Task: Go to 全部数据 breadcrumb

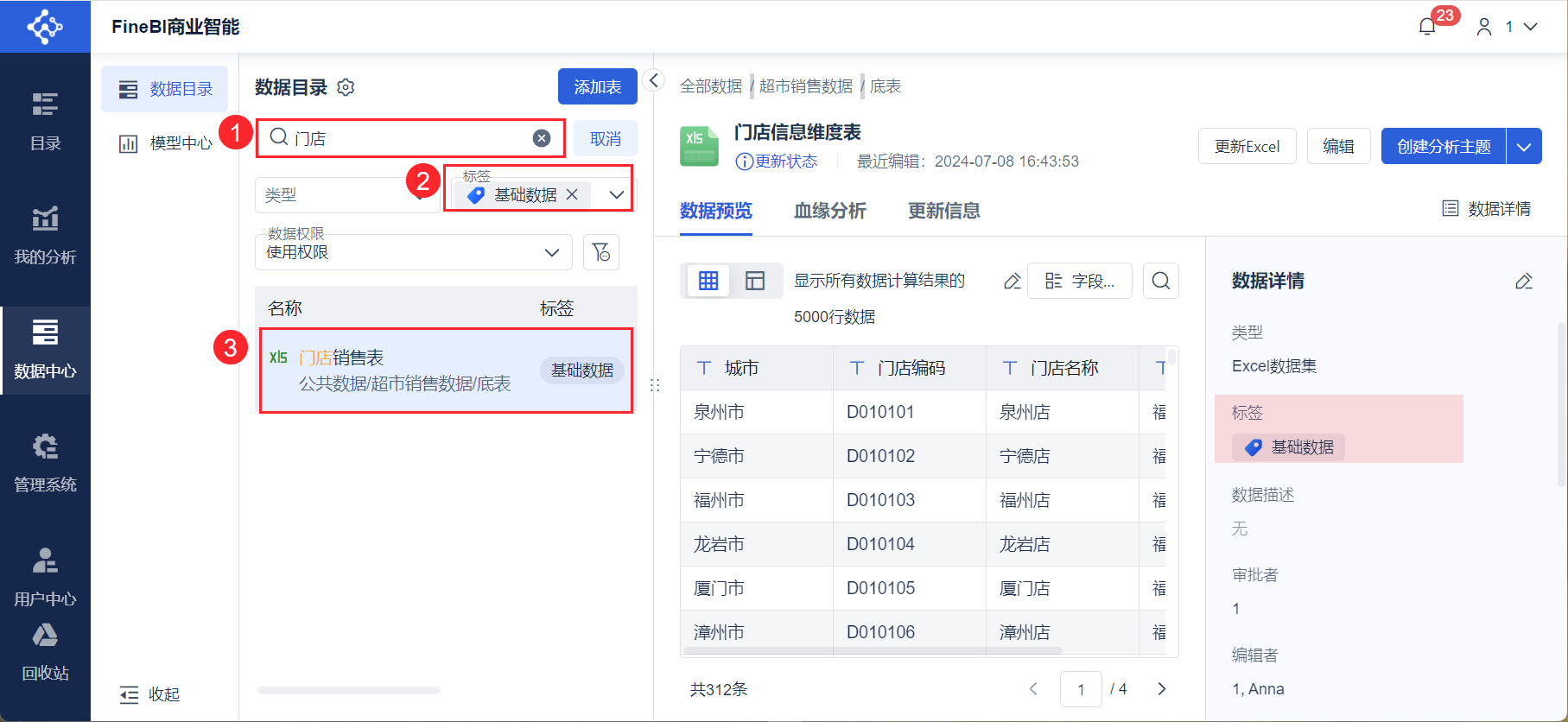Action: pyautogui.click(x=711, y=86)
